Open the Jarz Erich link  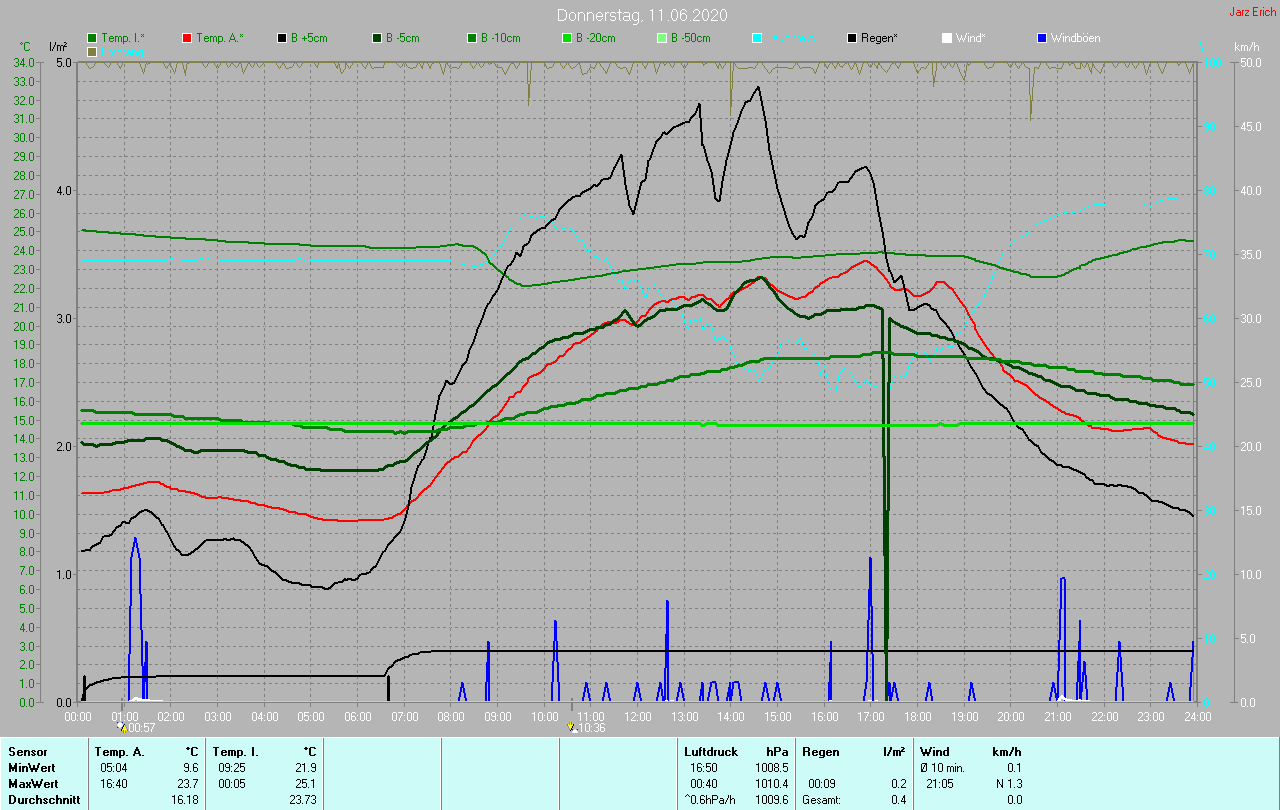click(1252, 12)
